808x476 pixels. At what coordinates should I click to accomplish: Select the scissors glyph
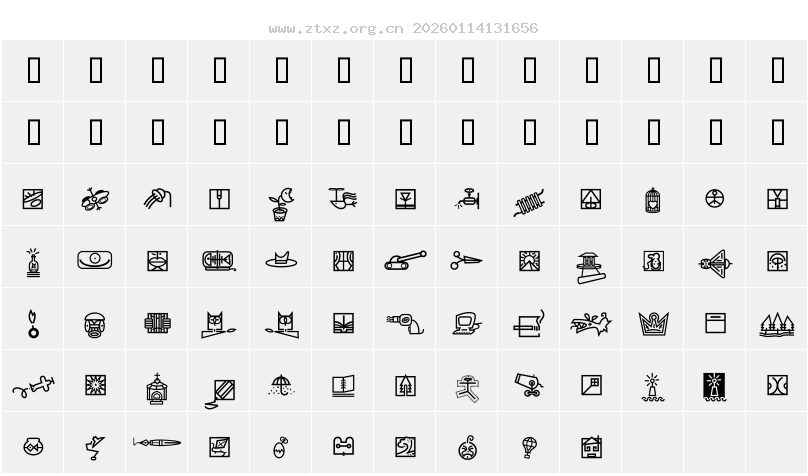pos(466,261)
